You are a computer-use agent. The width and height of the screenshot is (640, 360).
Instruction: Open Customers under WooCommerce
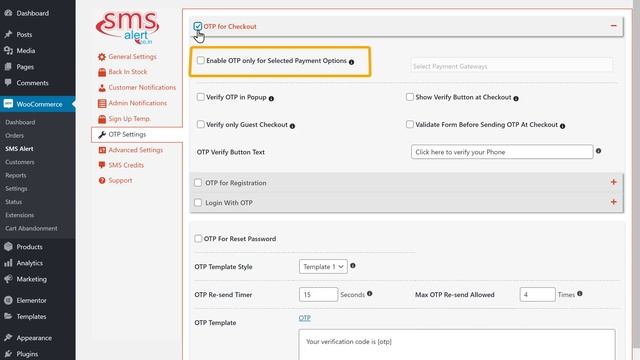tap(20, 162)
